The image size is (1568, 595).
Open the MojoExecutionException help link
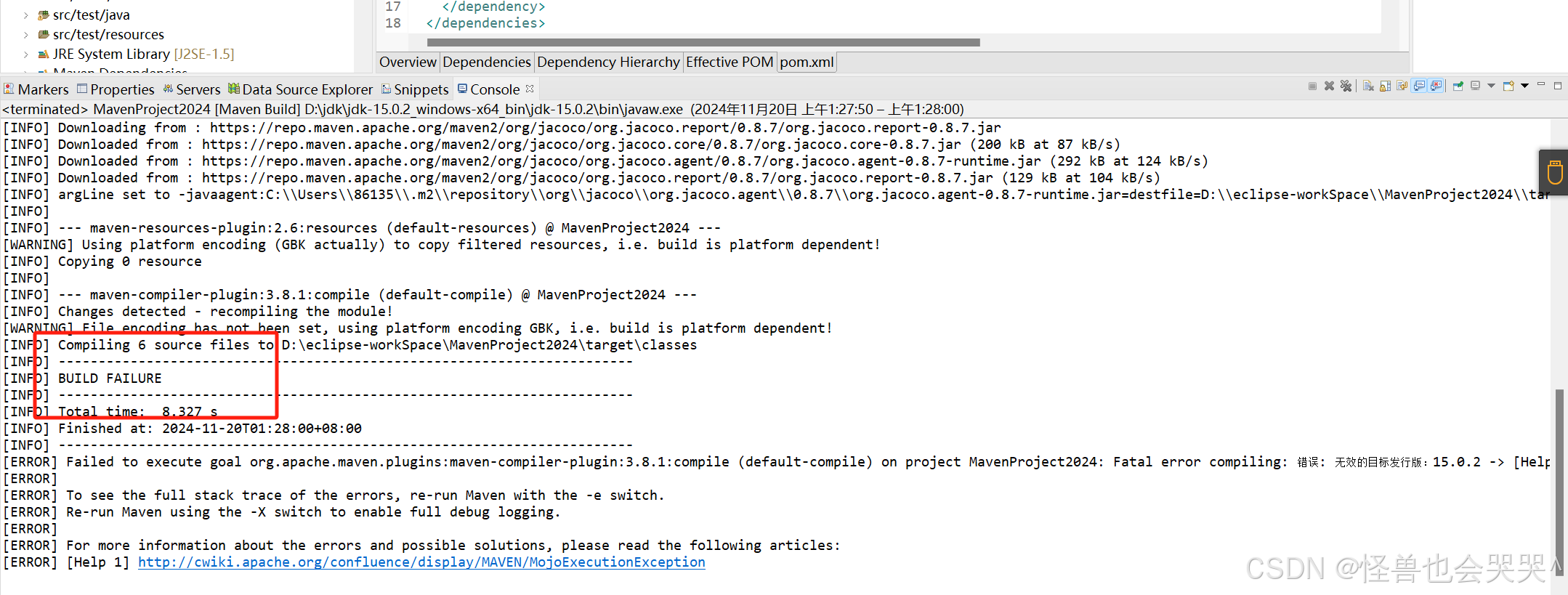[x=421, y=562]
